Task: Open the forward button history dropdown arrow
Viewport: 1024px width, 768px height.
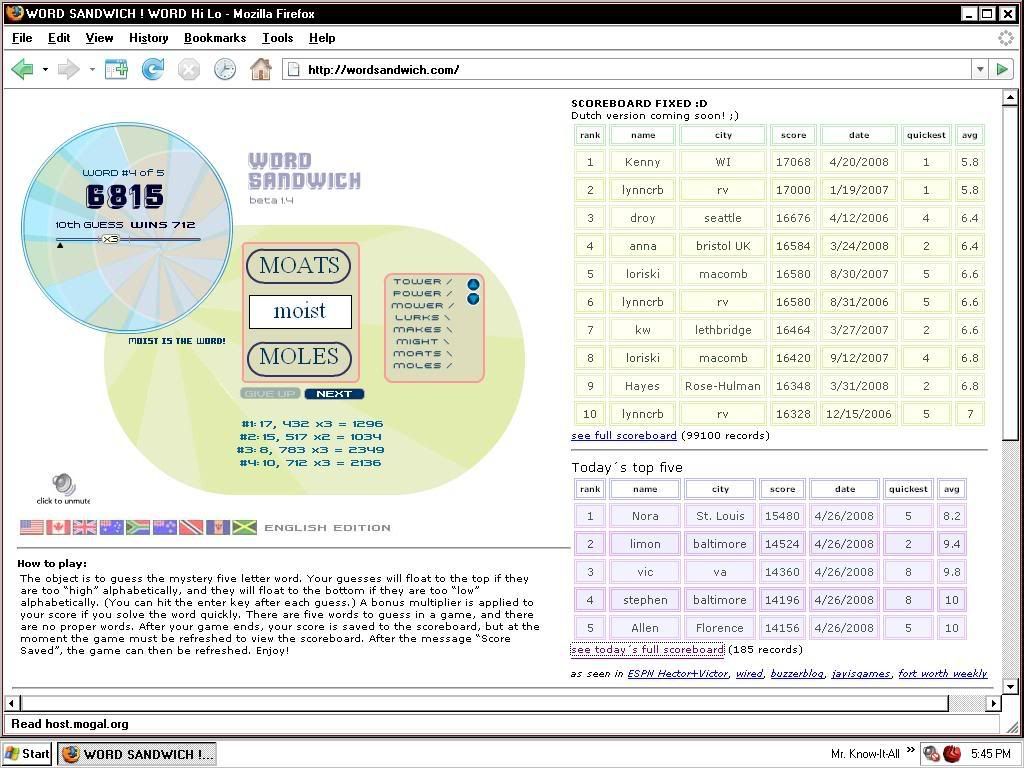Action: 92,70
